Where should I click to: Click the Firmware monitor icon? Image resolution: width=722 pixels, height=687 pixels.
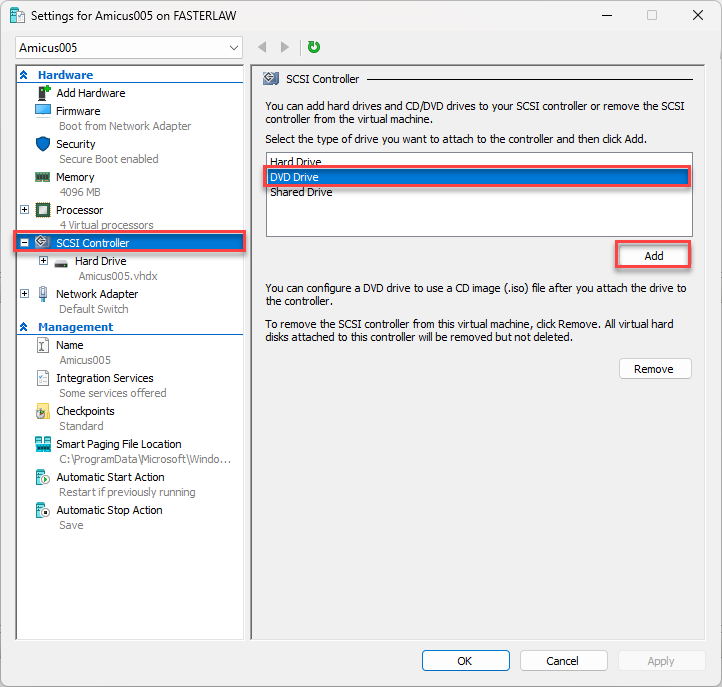click(x=43, y=111)
